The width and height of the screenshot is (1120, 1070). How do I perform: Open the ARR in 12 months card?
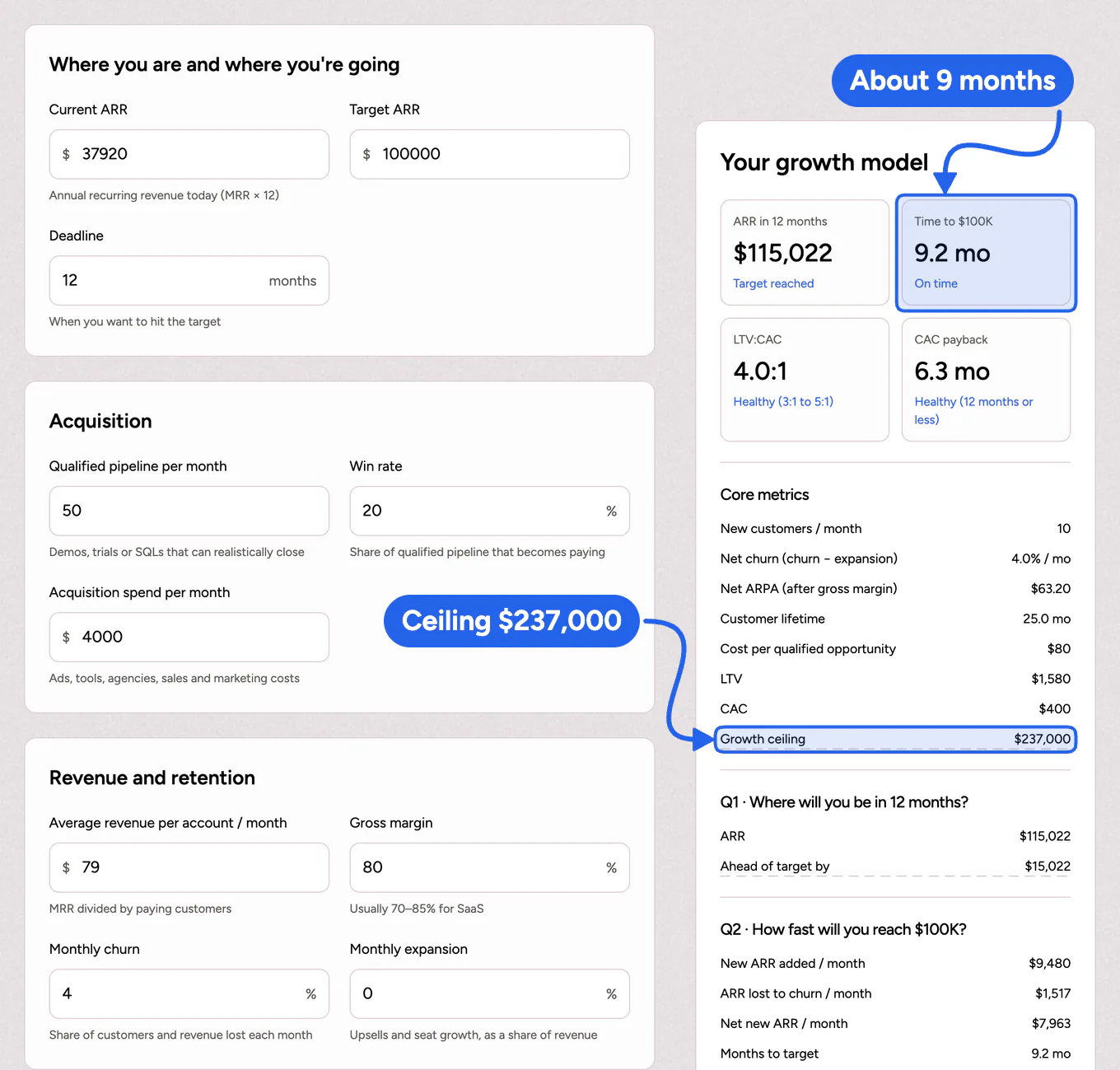click(805, 253)
